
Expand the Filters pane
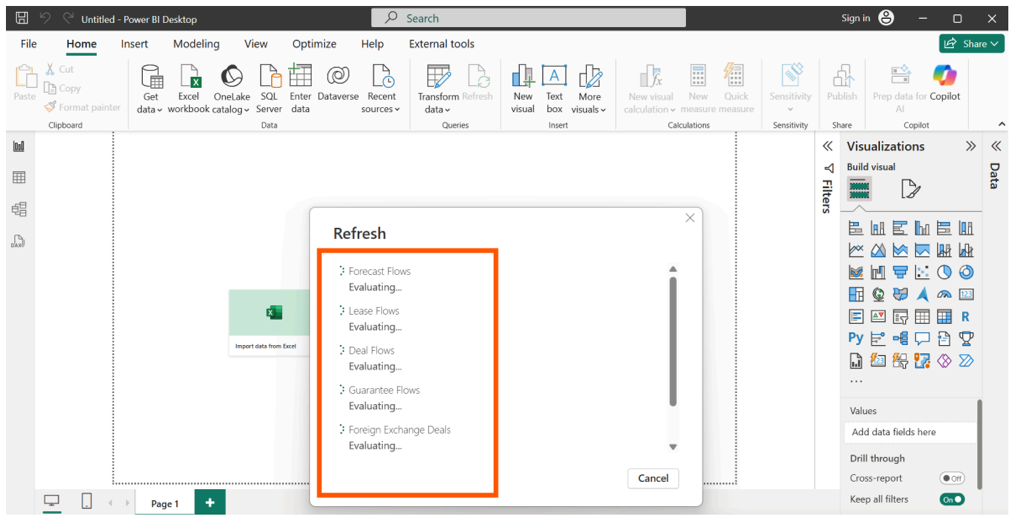[827, 146]
